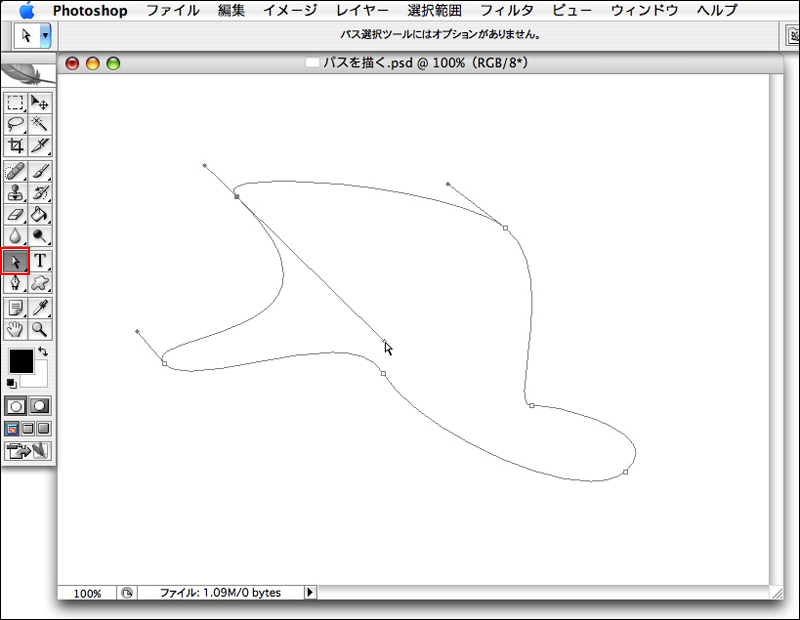Image resolution: width=800 pixels, height=620 pixels.
Task: Select the Pen tool
Action: 15,284
